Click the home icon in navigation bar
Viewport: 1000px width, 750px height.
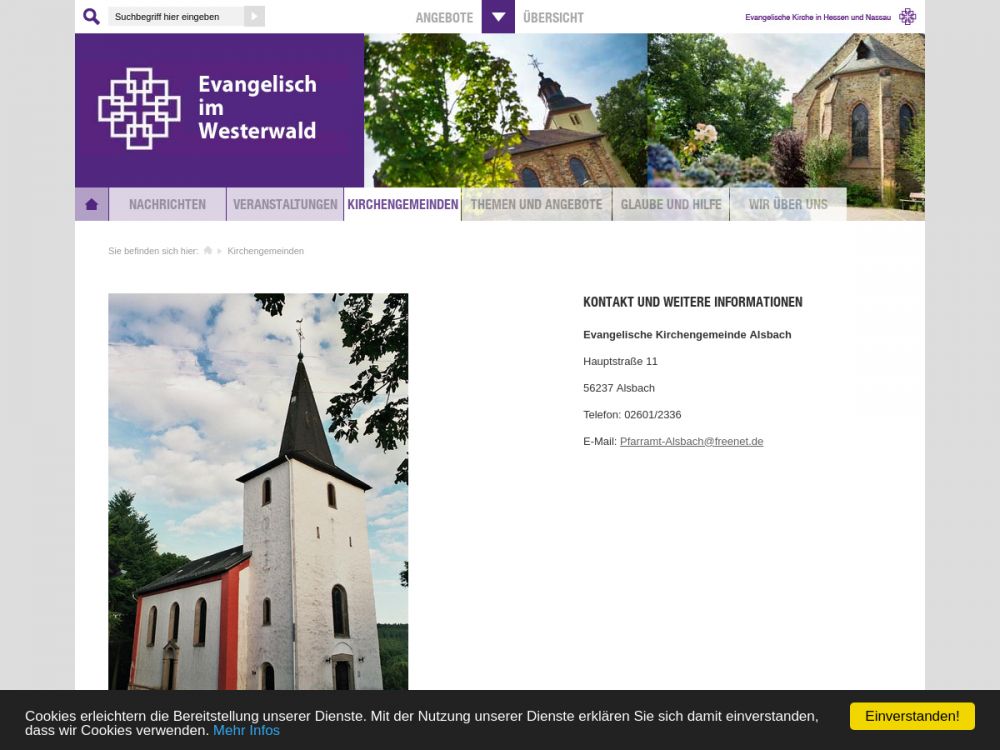(x=92, y=204)
